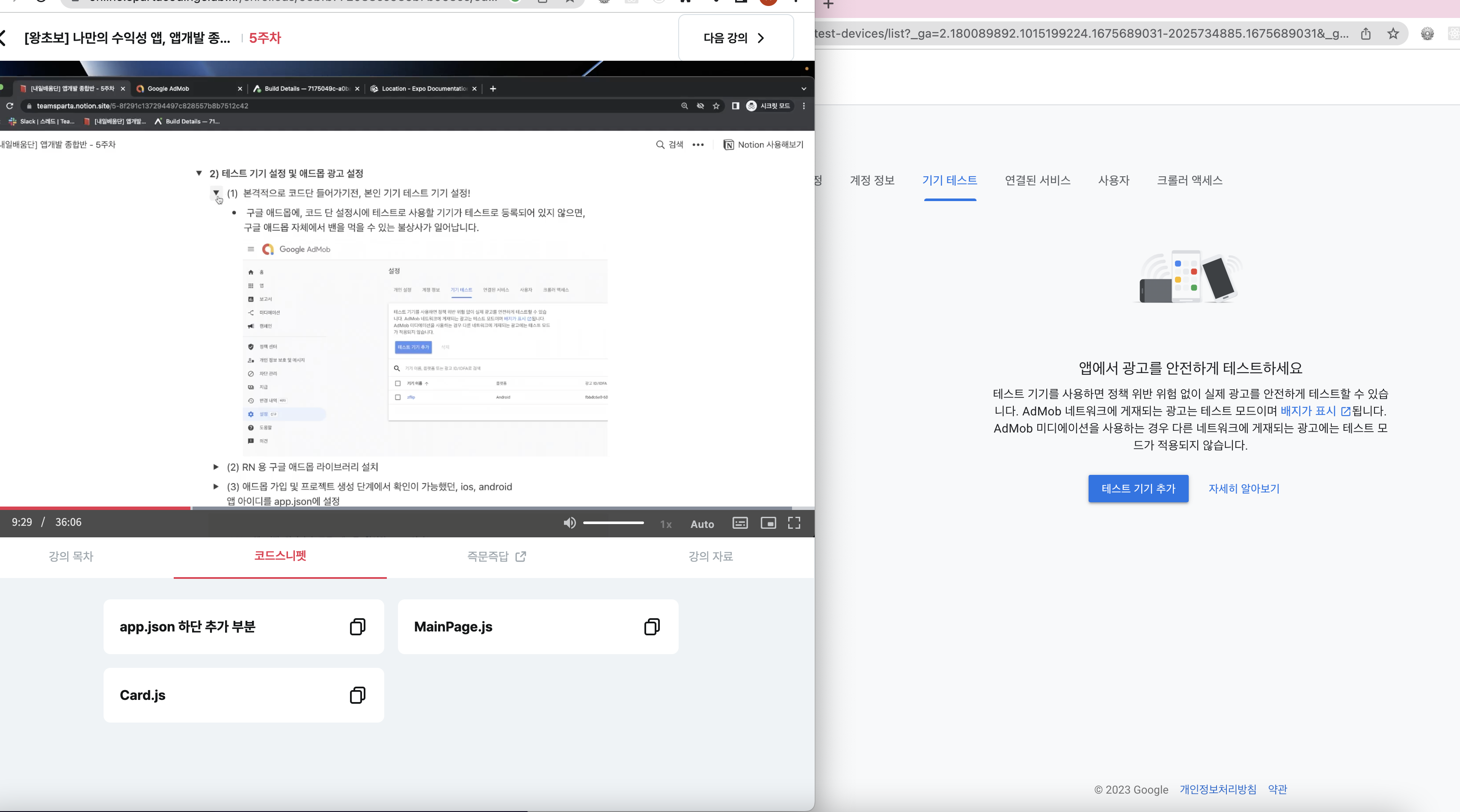Click the 5주차 week label
1460x812 pixels.
click(265, 38)
